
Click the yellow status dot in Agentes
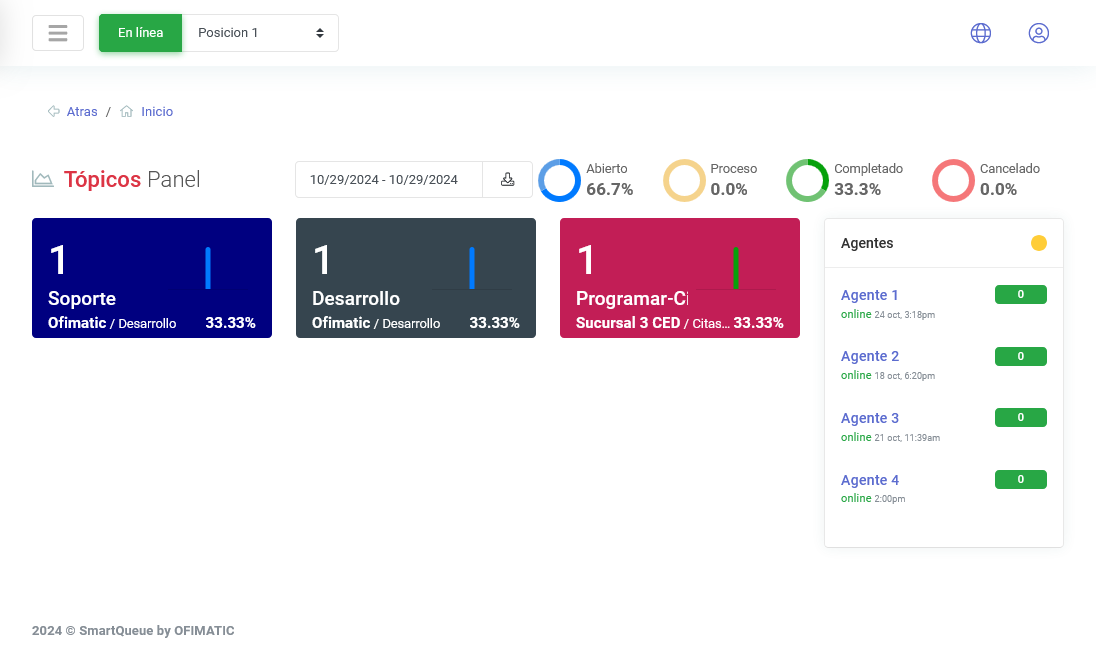1039,243
